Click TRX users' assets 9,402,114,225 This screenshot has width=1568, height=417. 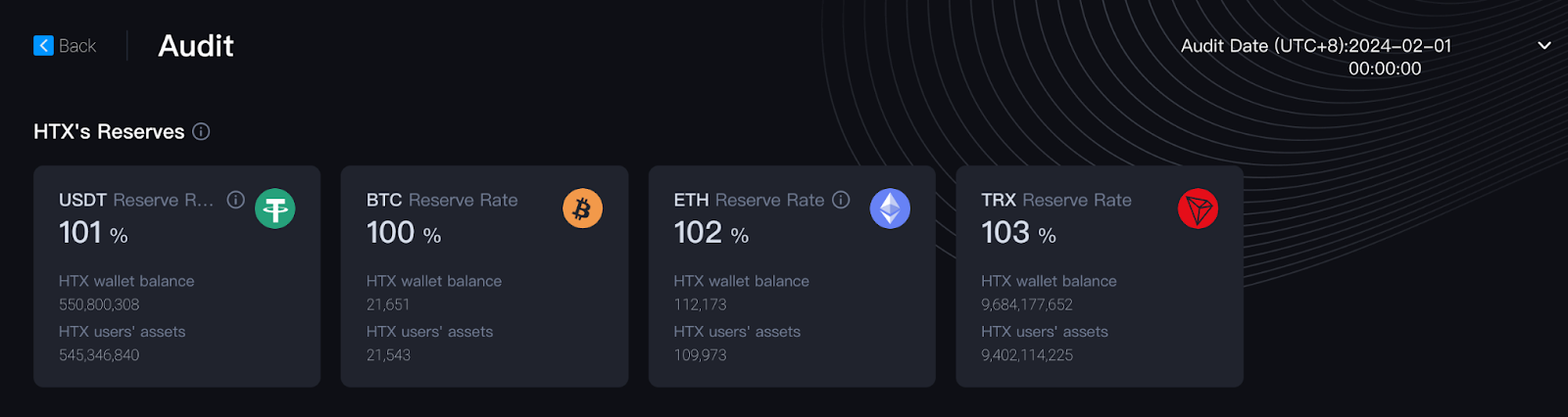pyautogui.click(x=1027, y=355)
